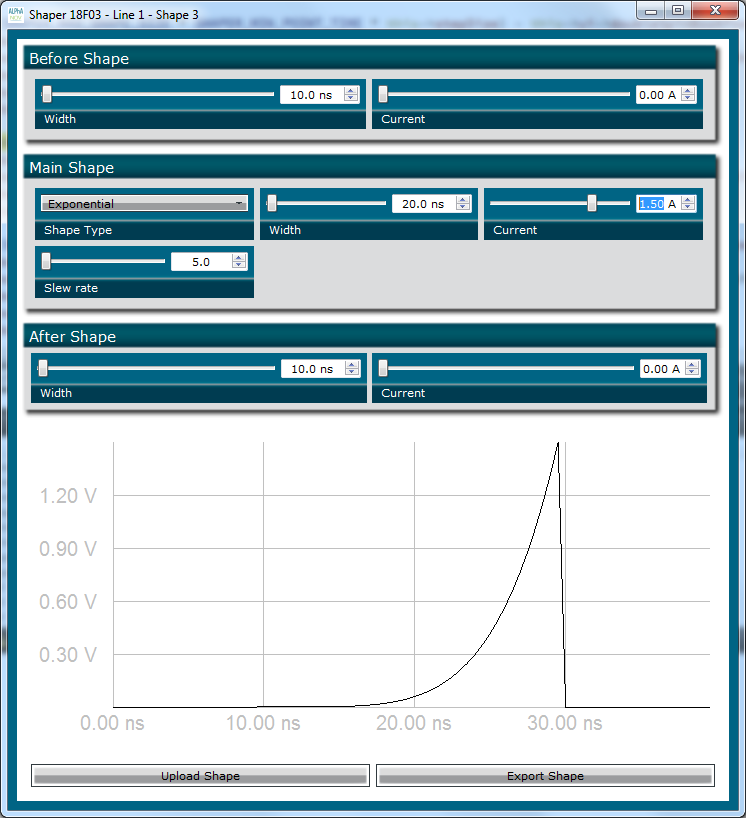Increase Main Shape Width with up arrow
Screen dimensions: 746x818
coord(463,200)
